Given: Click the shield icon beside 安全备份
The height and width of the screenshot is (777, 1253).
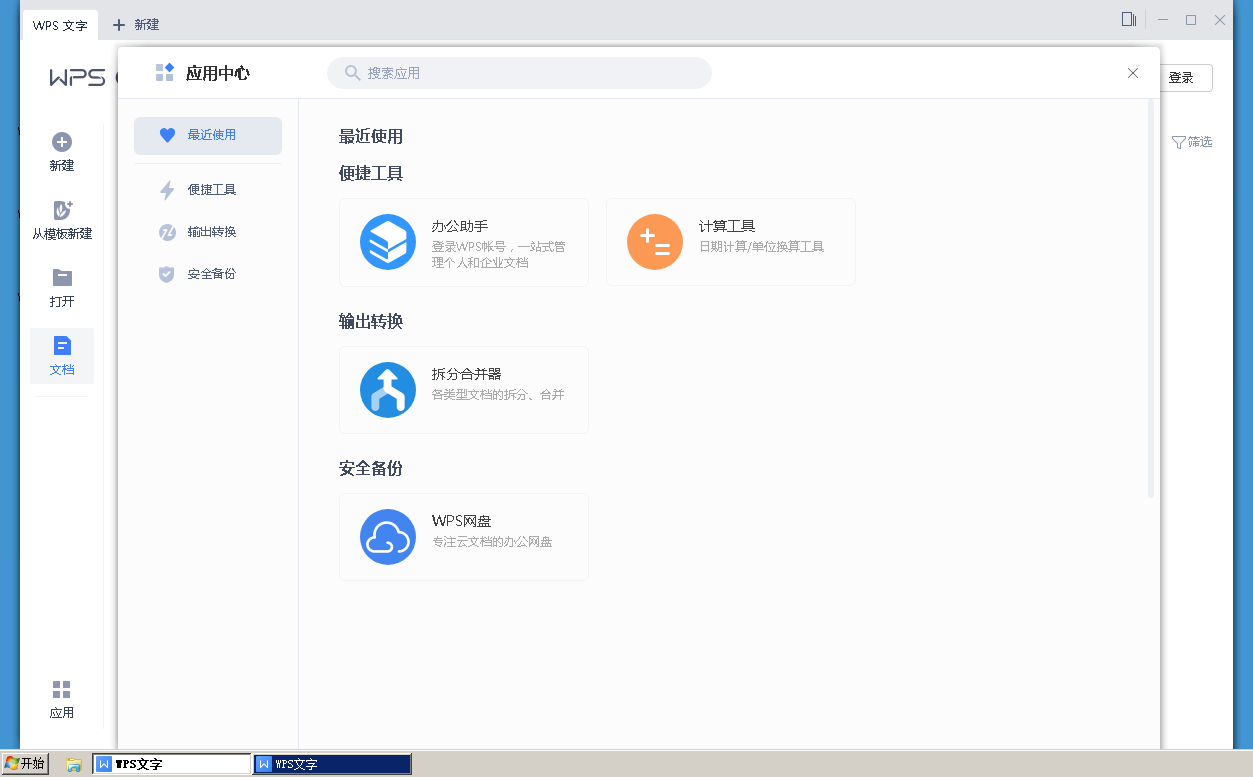Looking at the screenshot, I should (x=167, y=274).
